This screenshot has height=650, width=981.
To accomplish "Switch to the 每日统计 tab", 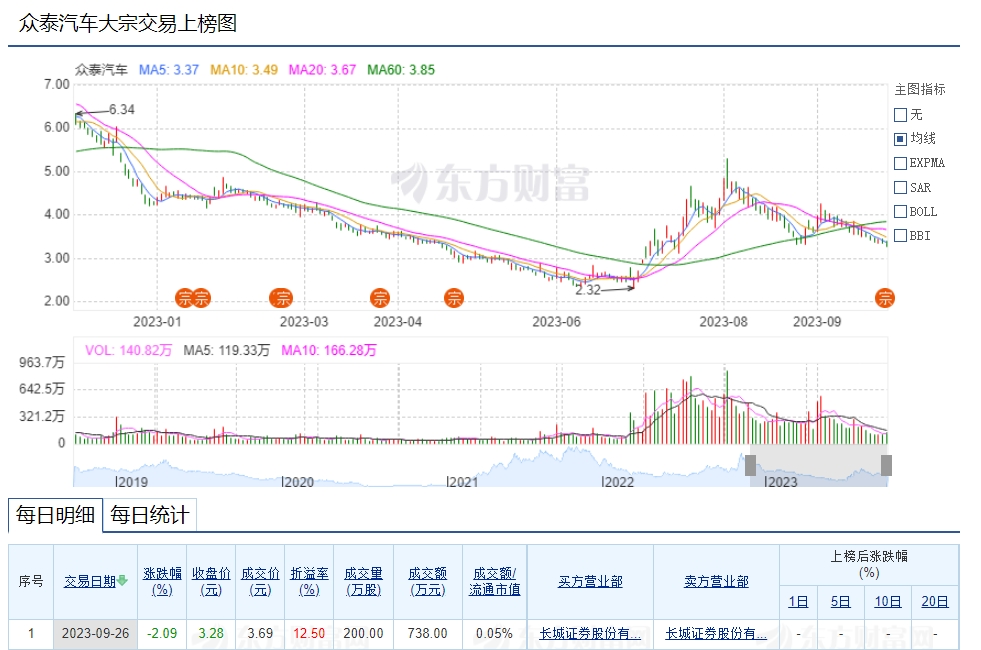I will pyautogui.click(x=149, y=516).
